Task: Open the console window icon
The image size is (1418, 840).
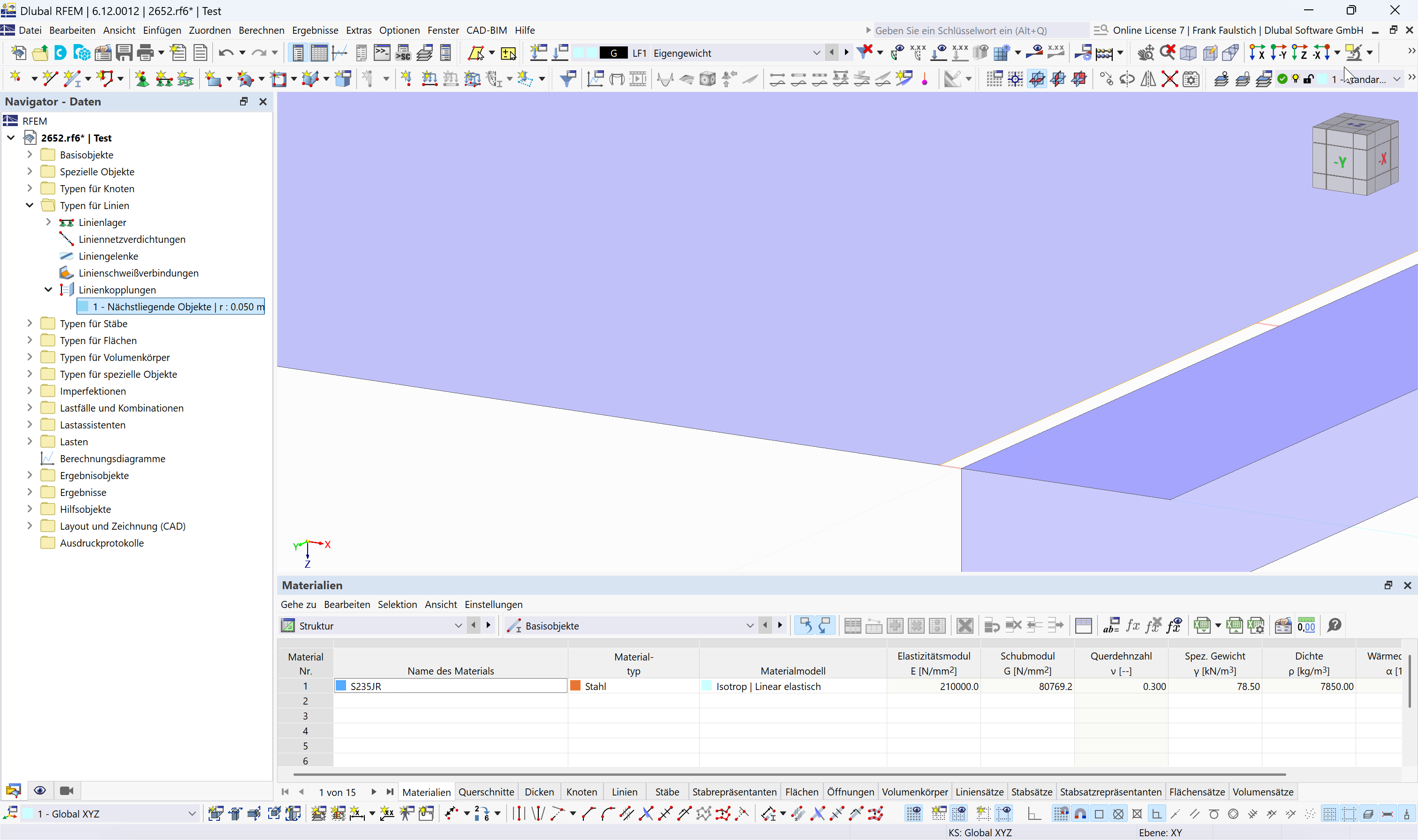Action: point(382,53)
